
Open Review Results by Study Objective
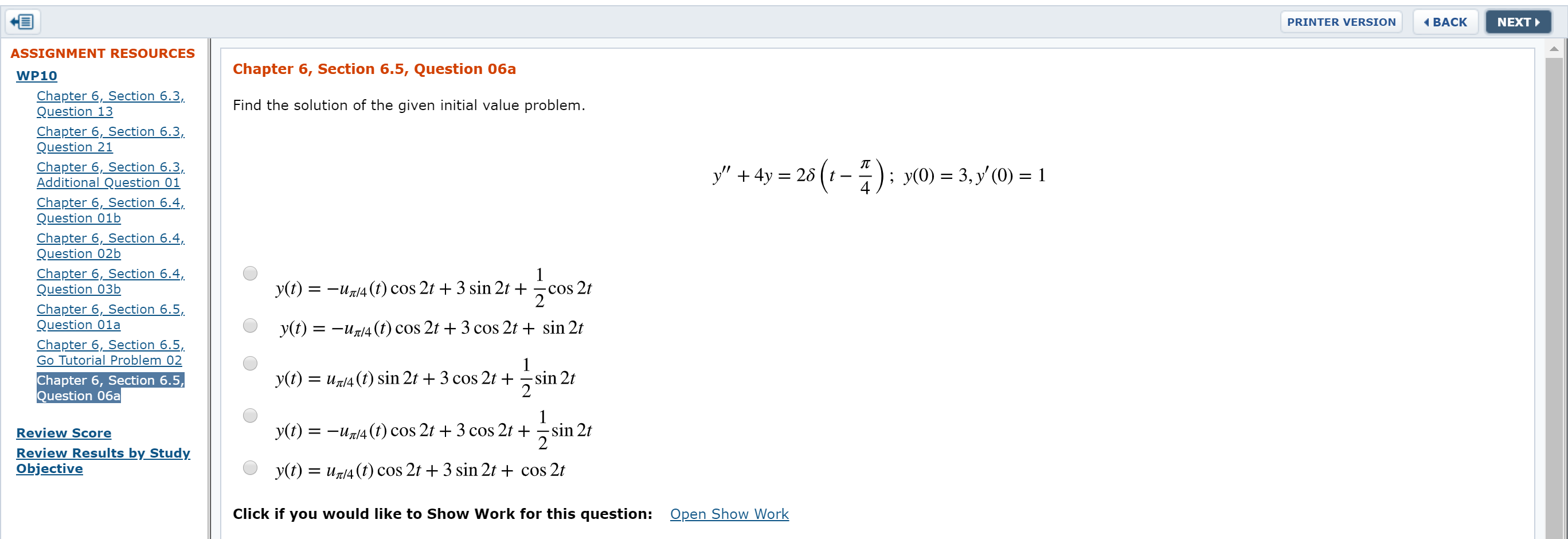103,460
